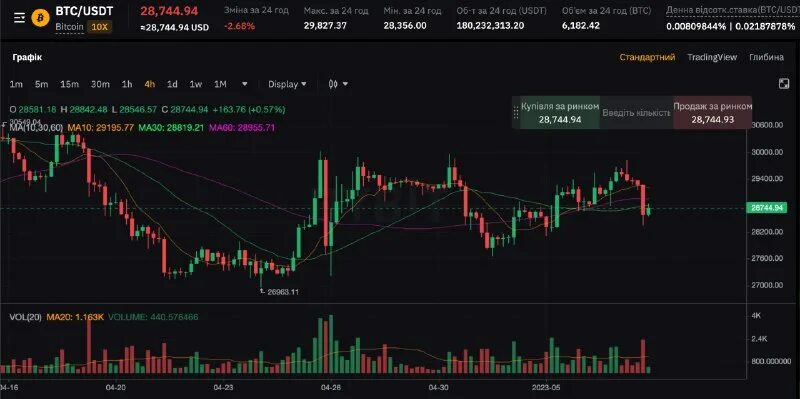Switch to Стандартний chart view
Image resolution: width=800 pixels, height=399 pixels.
647,57
